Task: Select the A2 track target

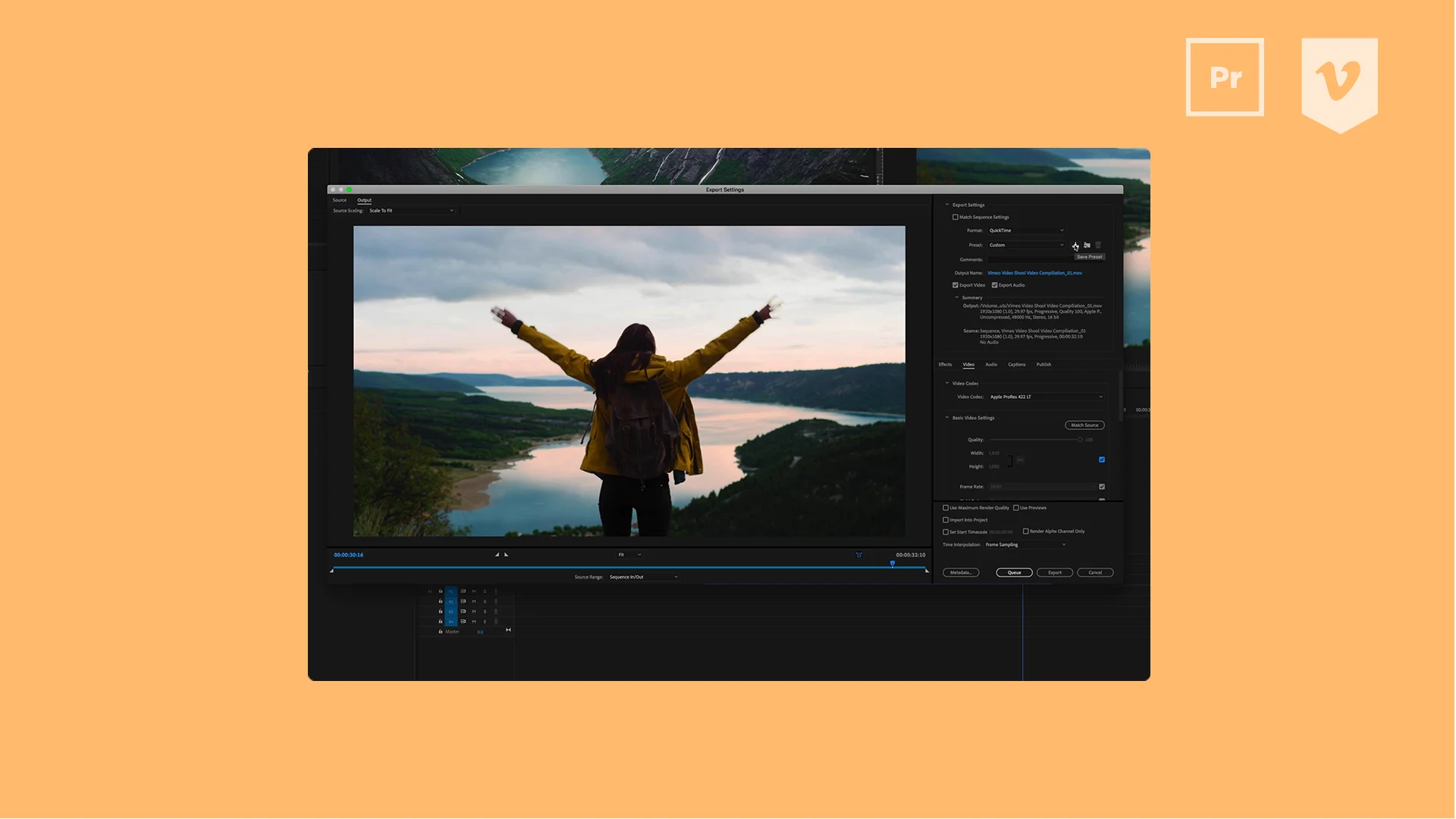Action: coord(451,601)
